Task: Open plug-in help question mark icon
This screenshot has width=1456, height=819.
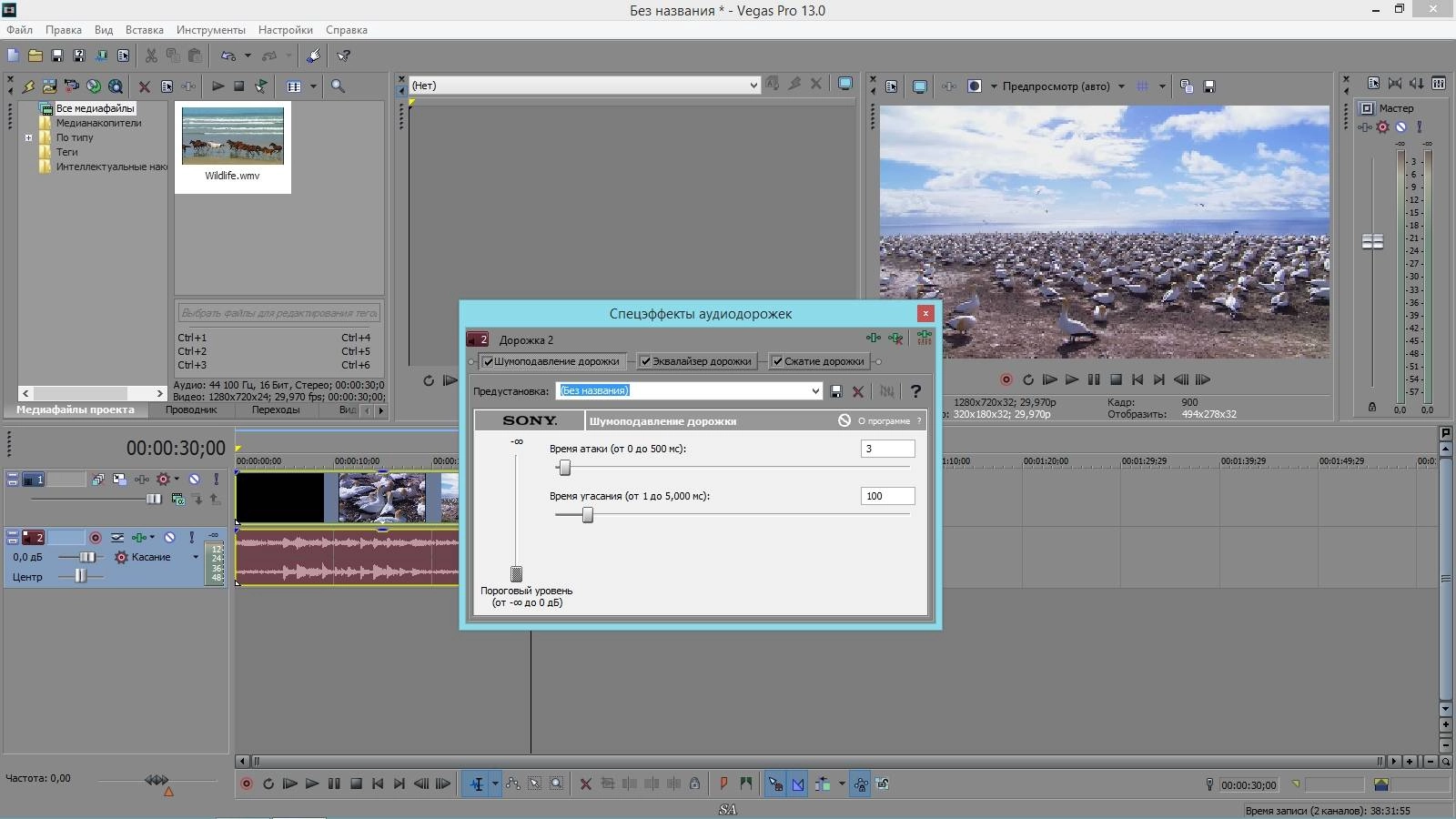Action: click(x=915, y=391)
